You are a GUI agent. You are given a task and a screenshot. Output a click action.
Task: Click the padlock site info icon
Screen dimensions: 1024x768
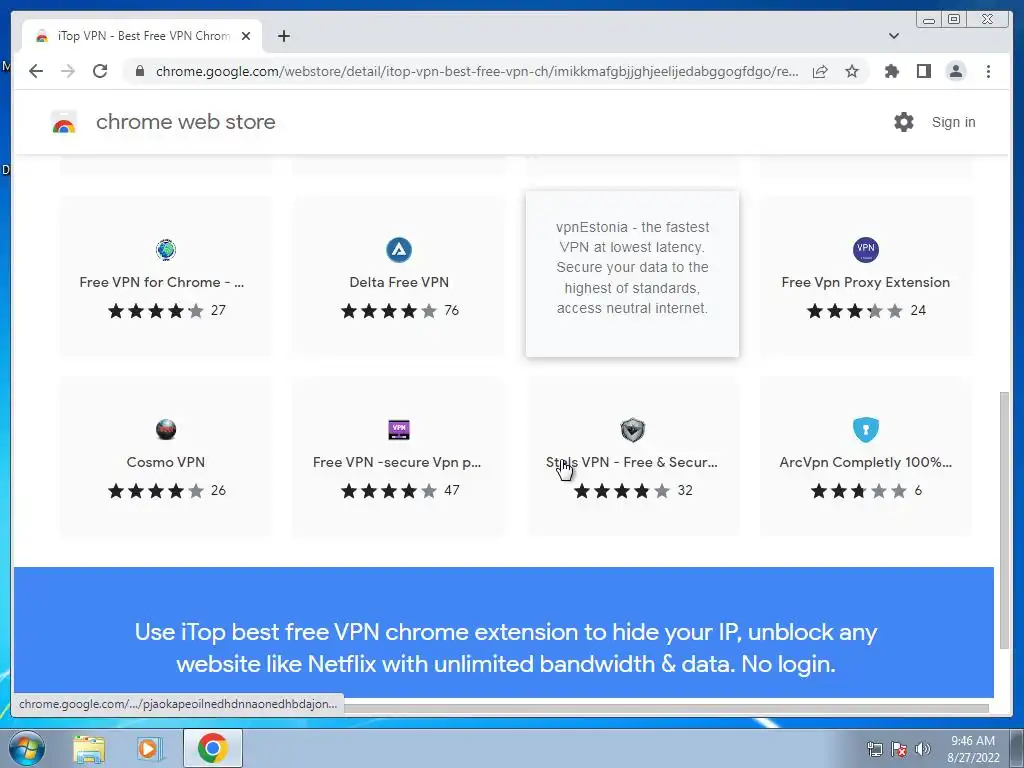(x=139, y=71)
